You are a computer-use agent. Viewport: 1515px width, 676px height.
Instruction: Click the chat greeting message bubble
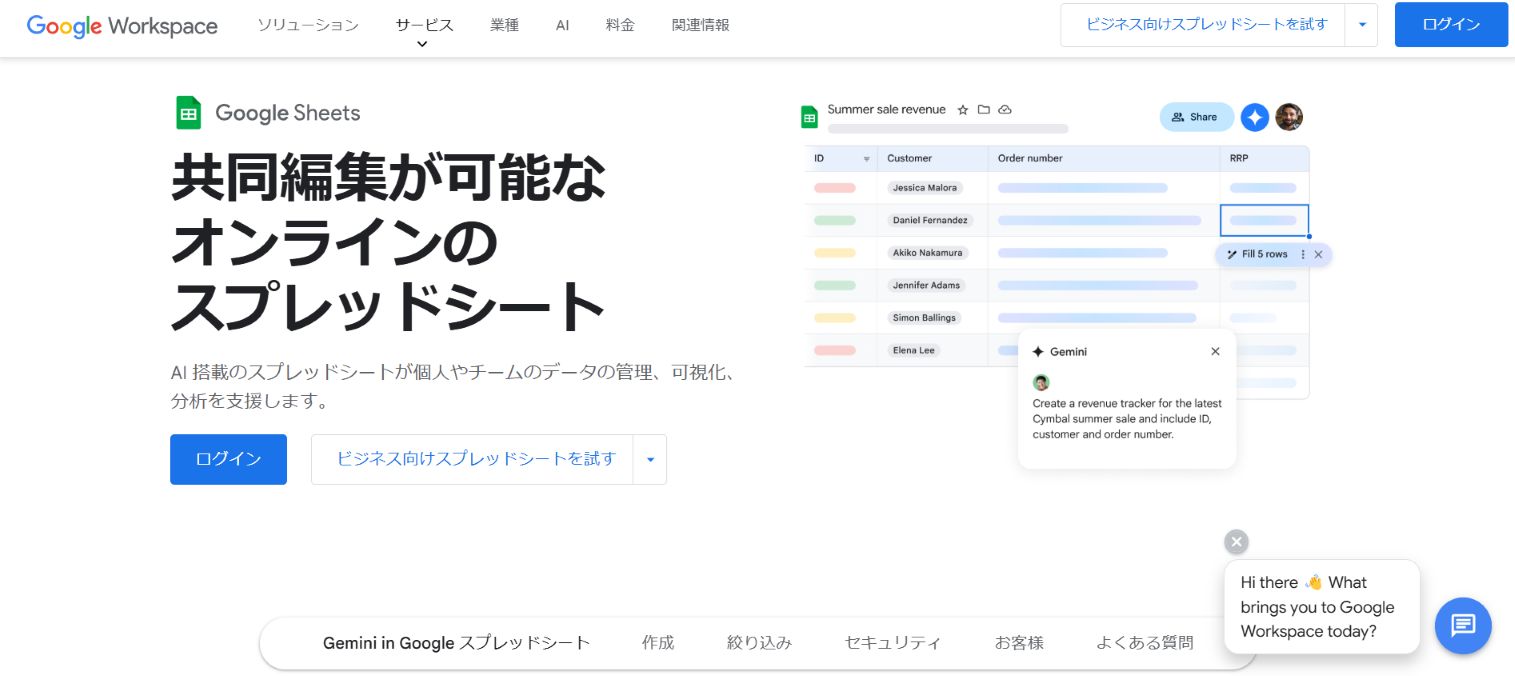(1321, 607)
